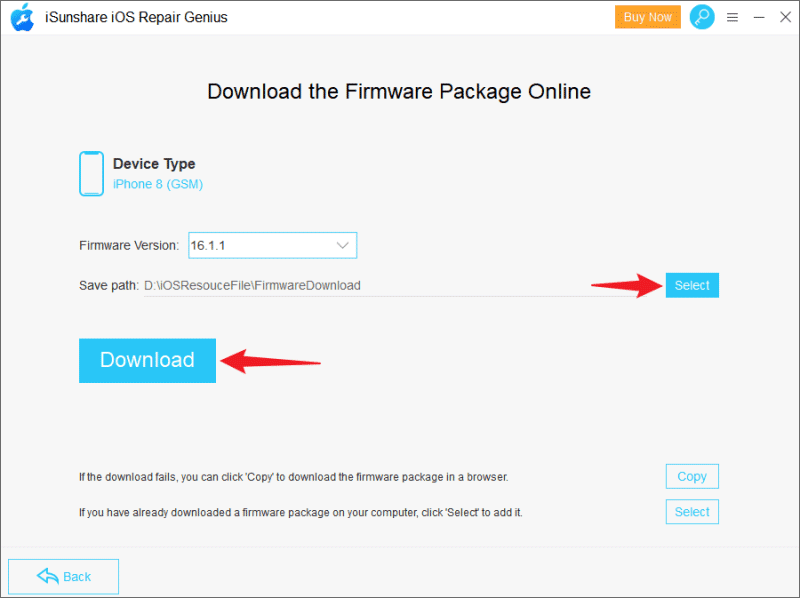Click Select next to Save path
This screenshot has height=598, width=800.
point(691,285)
